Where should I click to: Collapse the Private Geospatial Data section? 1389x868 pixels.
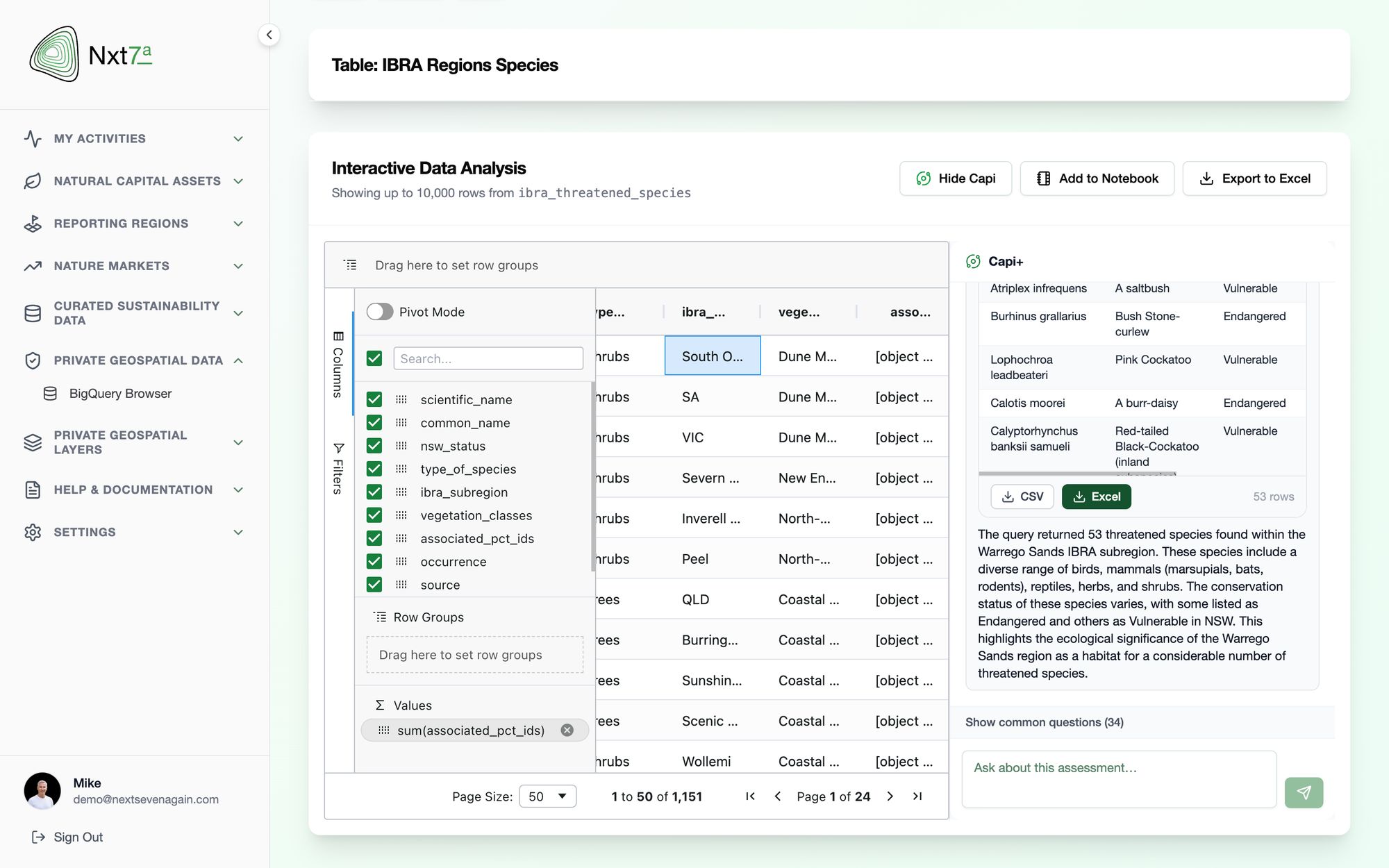point(134,360)
